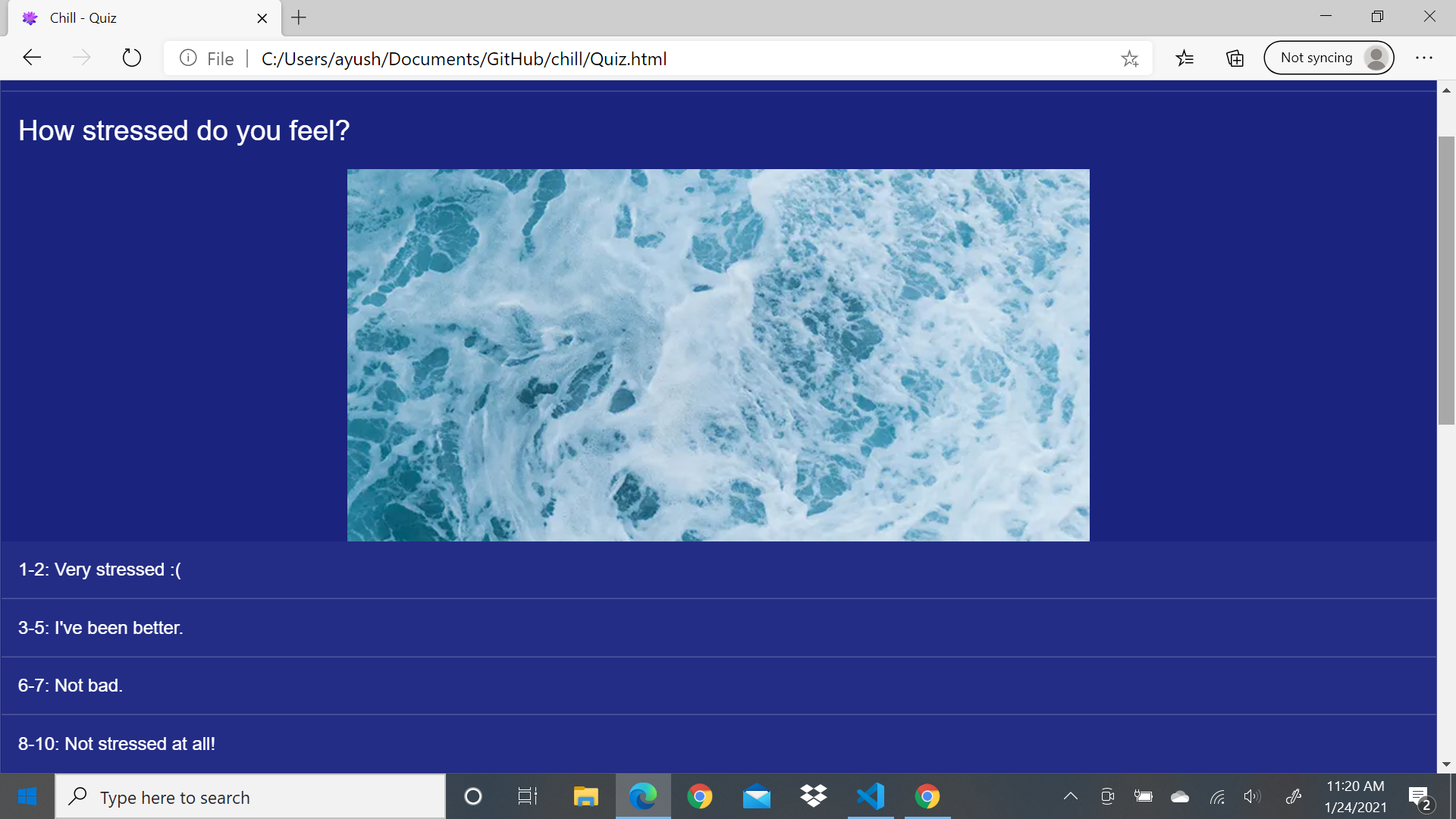Open the Favorites list icon
The height and width of the screenshot is (819, 1456).
click(x=1185, y=58)
